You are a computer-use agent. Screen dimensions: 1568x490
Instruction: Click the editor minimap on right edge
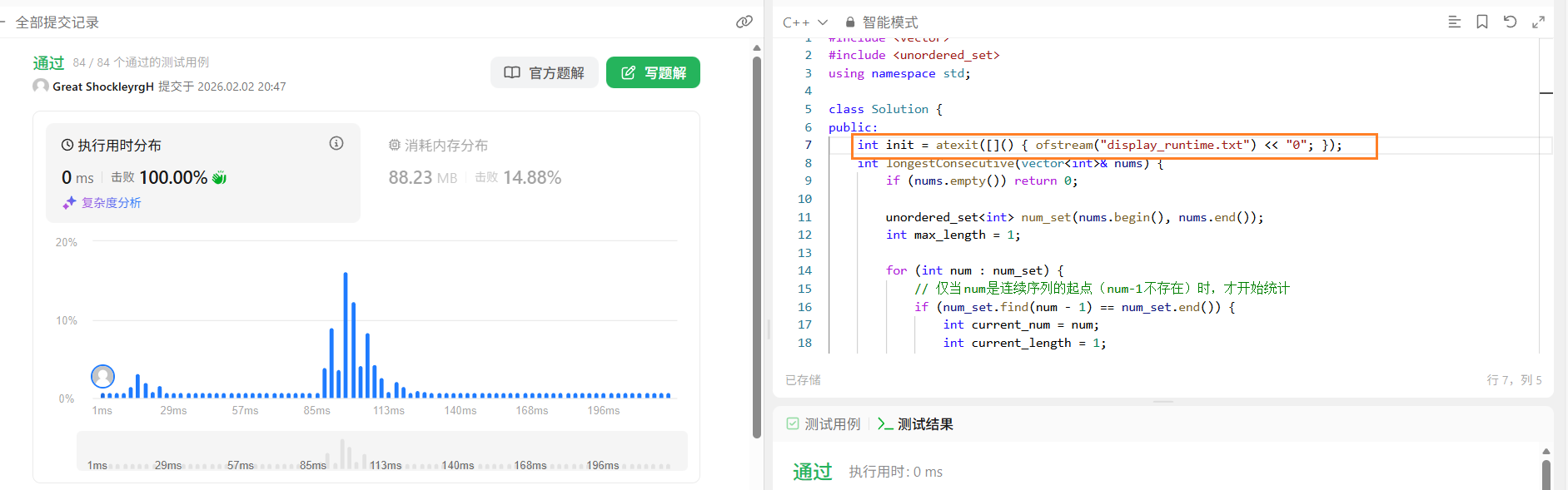[x=1546, y=196]
